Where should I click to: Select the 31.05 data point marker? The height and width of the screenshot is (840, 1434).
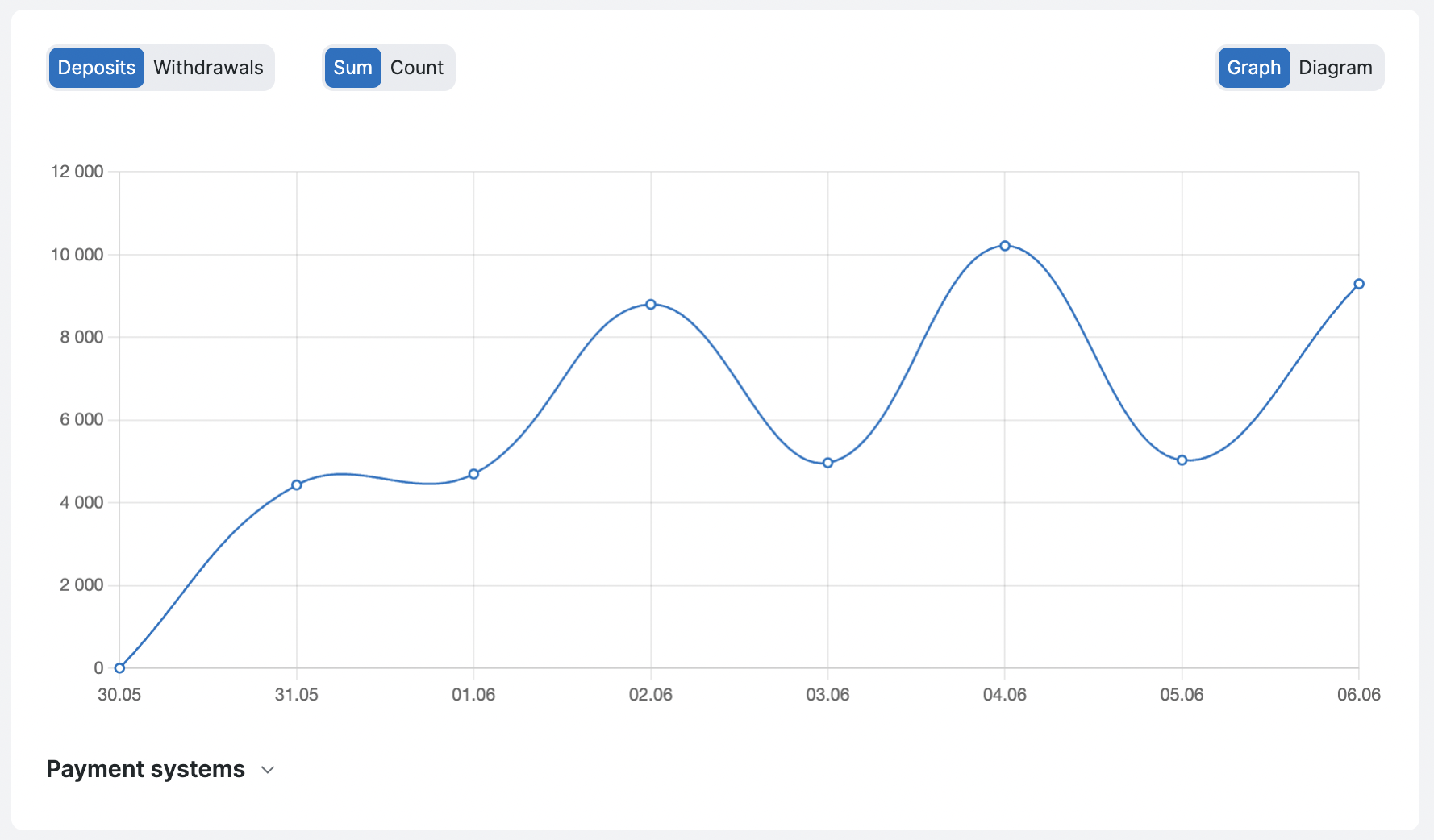pyautogui.click(x=297, y=484)
